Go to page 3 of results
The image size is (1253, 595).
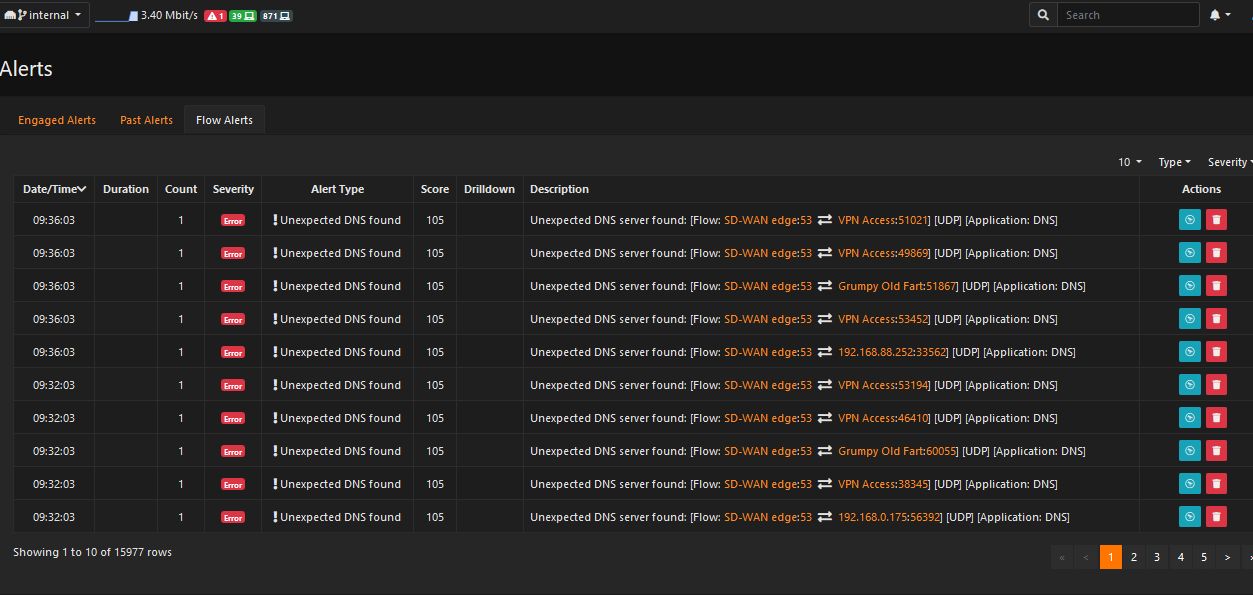coord(1157,557)
